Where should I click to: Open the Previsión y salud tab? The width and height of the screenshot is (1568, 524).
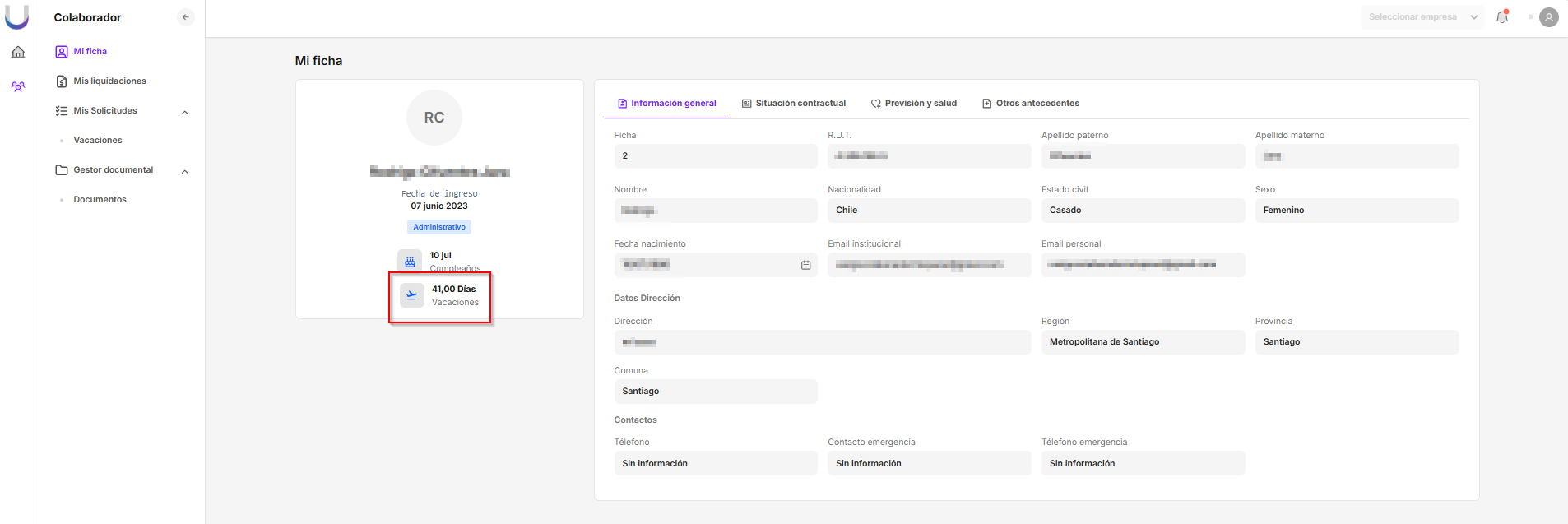pos(914,104)
